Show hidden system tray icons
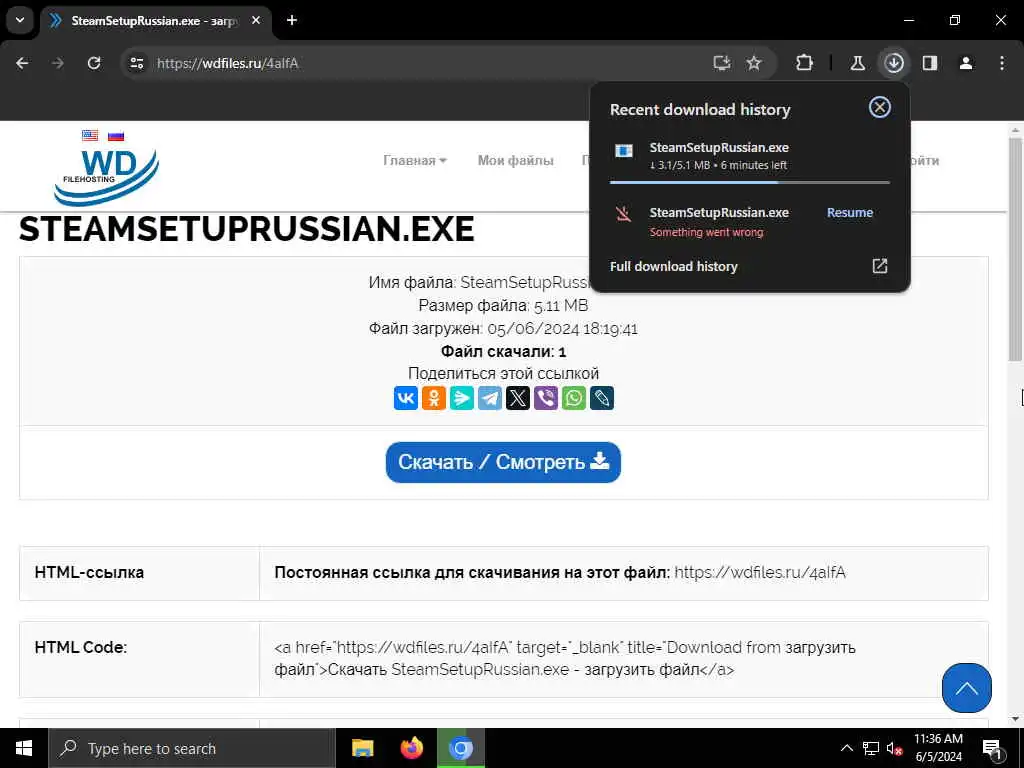Screen dimensions: 1024x768 click(846, 748)
